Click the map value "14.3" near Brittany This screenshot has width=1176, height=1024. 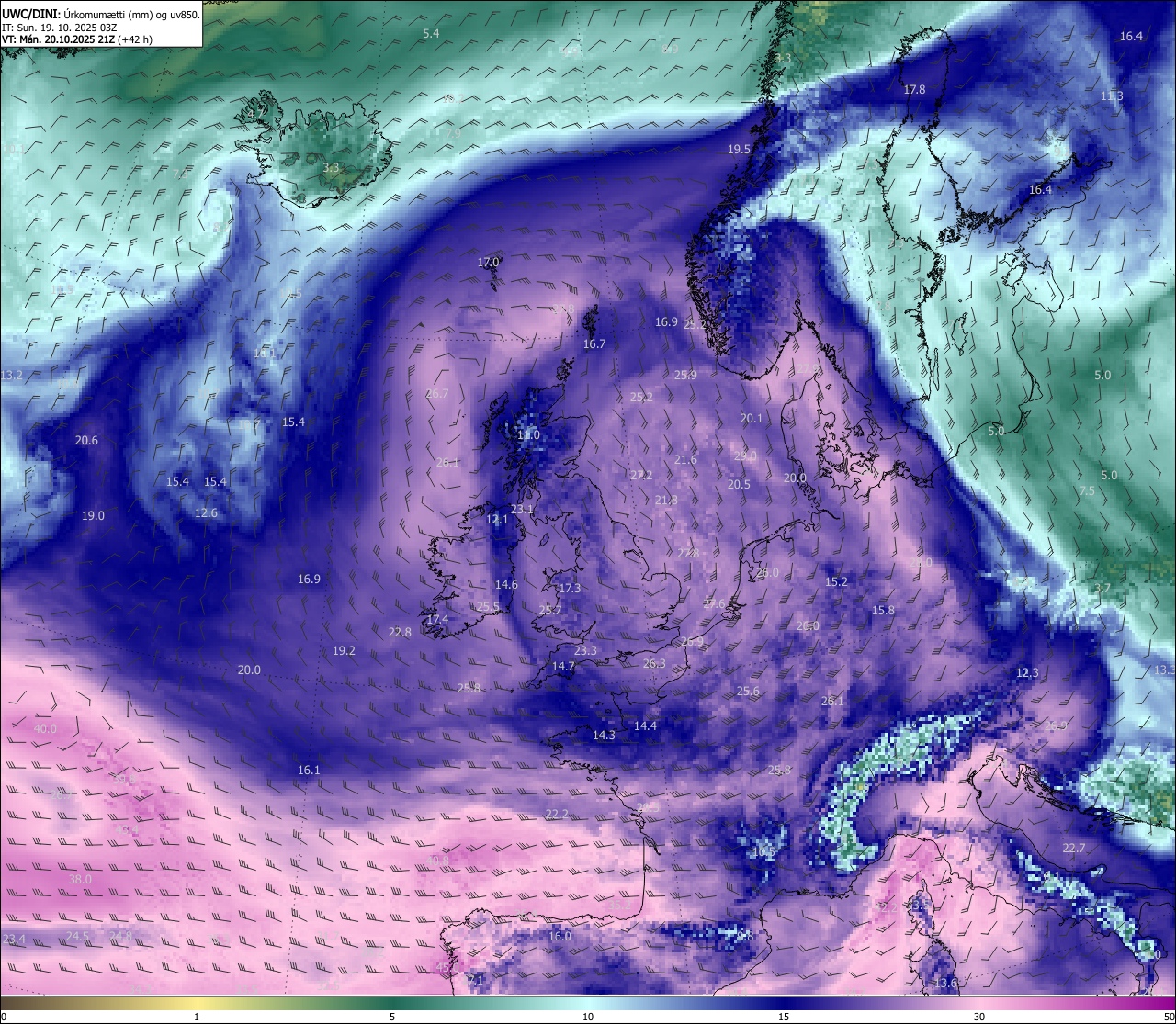(604, 736)
